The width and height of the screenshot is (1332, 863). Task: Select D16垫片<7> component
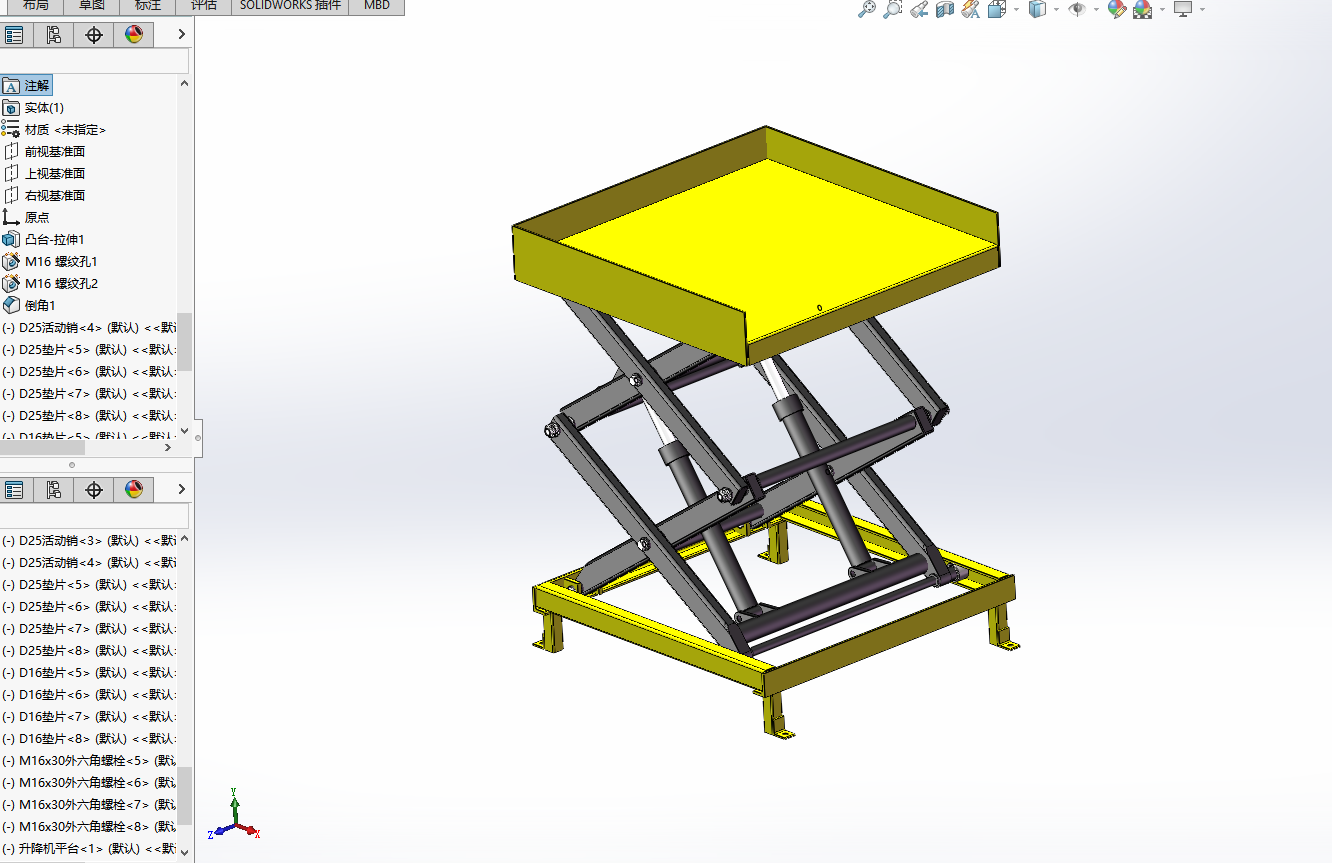tap(89, 717)
